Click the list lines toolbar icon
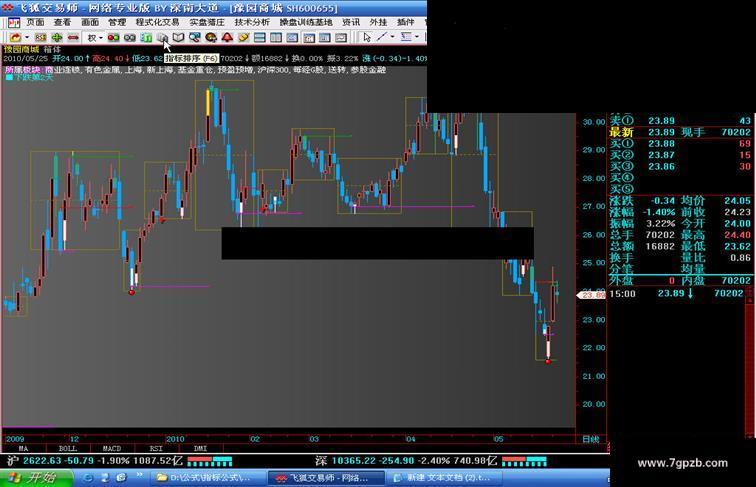Viewport: 756px width, 487px height. (406, 37)
